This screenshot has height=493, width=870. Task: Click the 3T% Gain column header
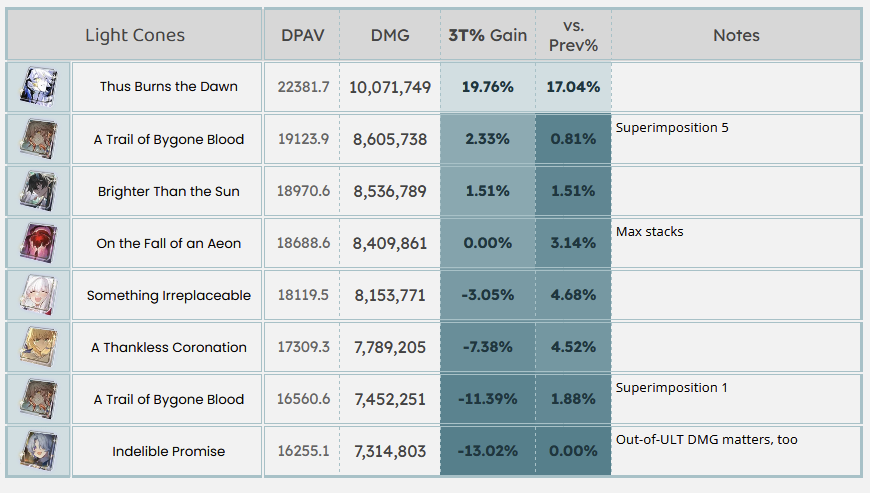pyautogui.click(x=488, y=35)
